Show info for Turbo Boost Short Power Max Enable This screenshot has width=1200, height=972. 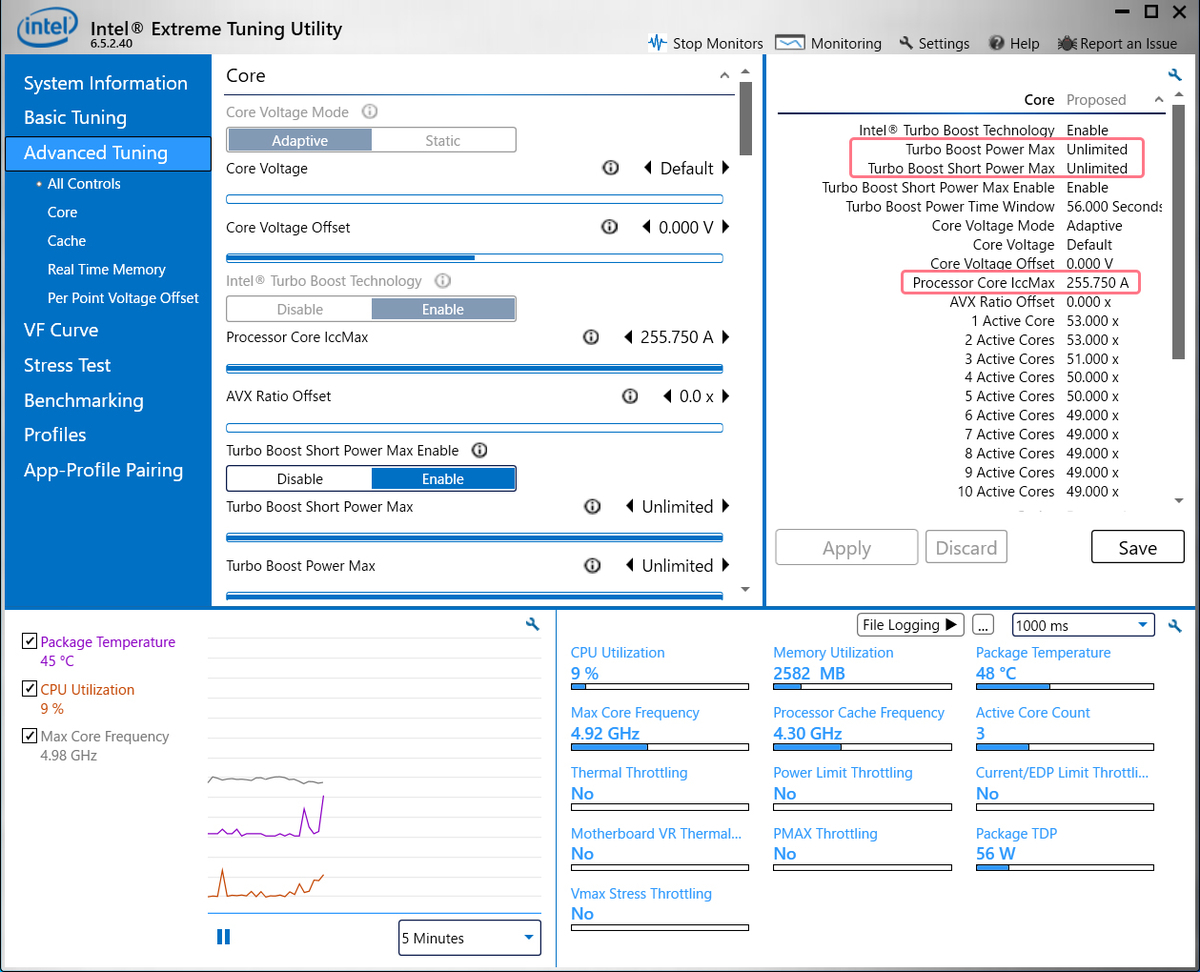(479, 450)
